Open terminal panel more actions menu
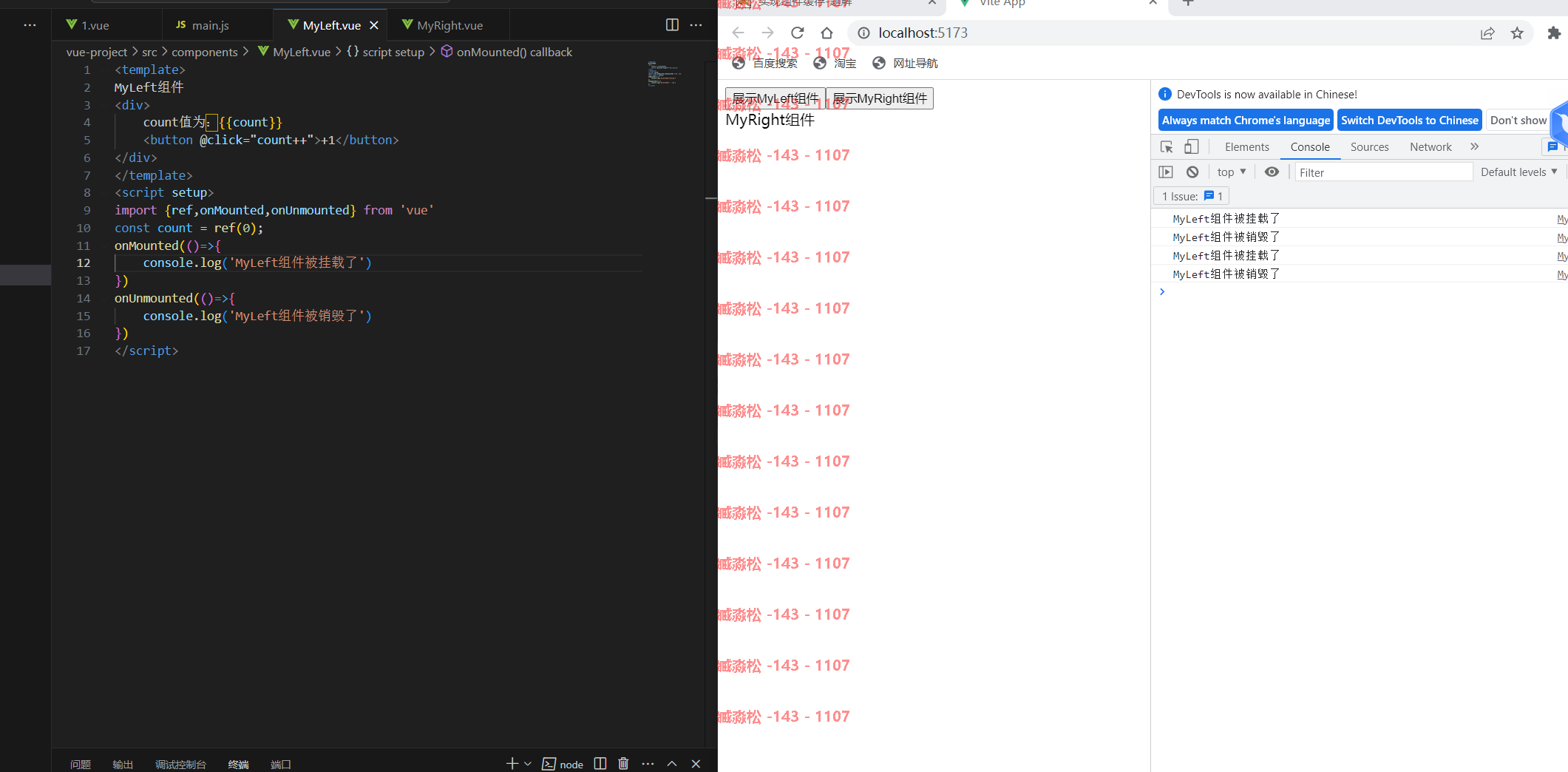This screenshot has height=772, width=1568. point(648,764)
